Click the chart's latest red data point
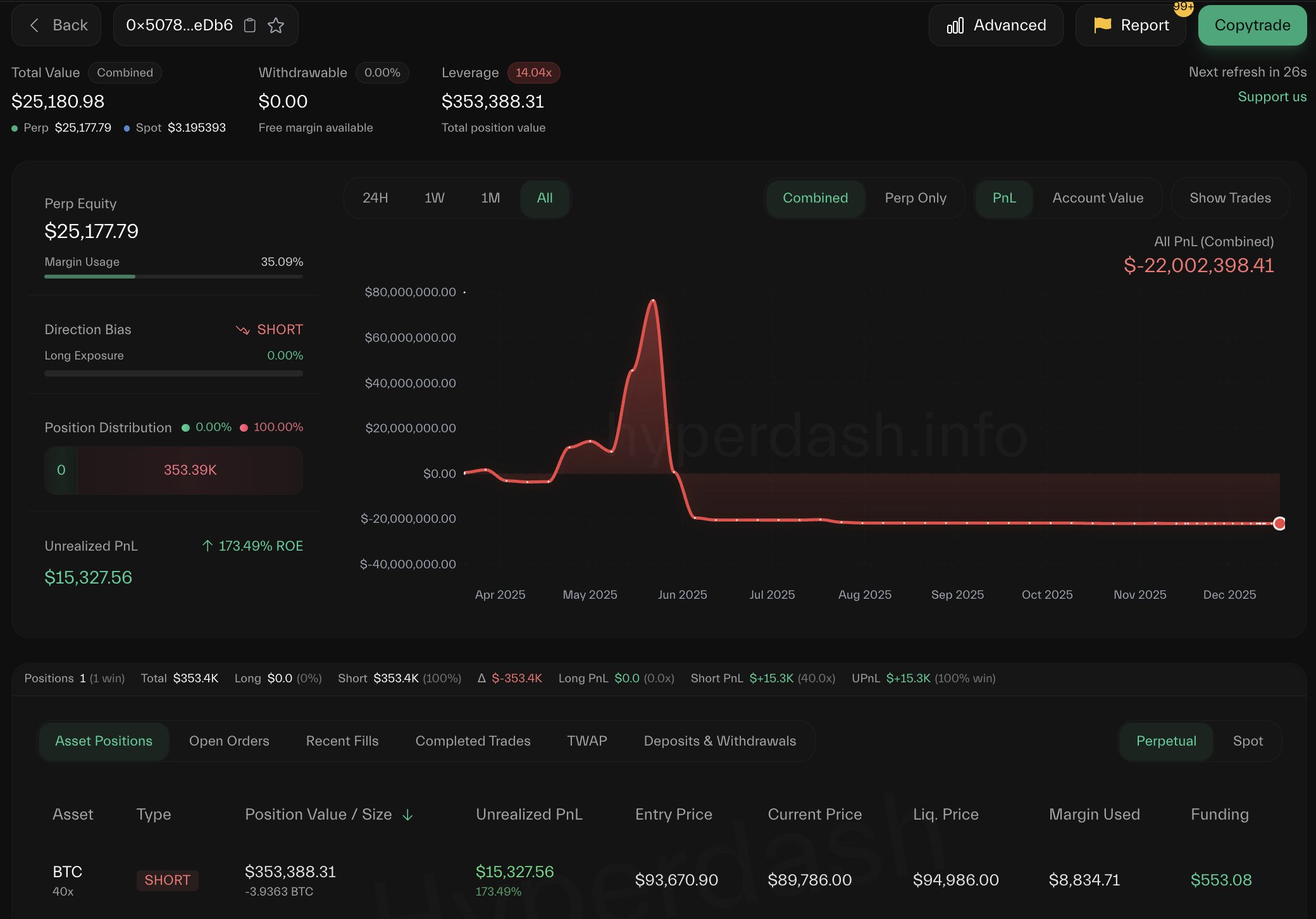Viewport: 1316px width, 919px height. click(x=1279, y=523)
